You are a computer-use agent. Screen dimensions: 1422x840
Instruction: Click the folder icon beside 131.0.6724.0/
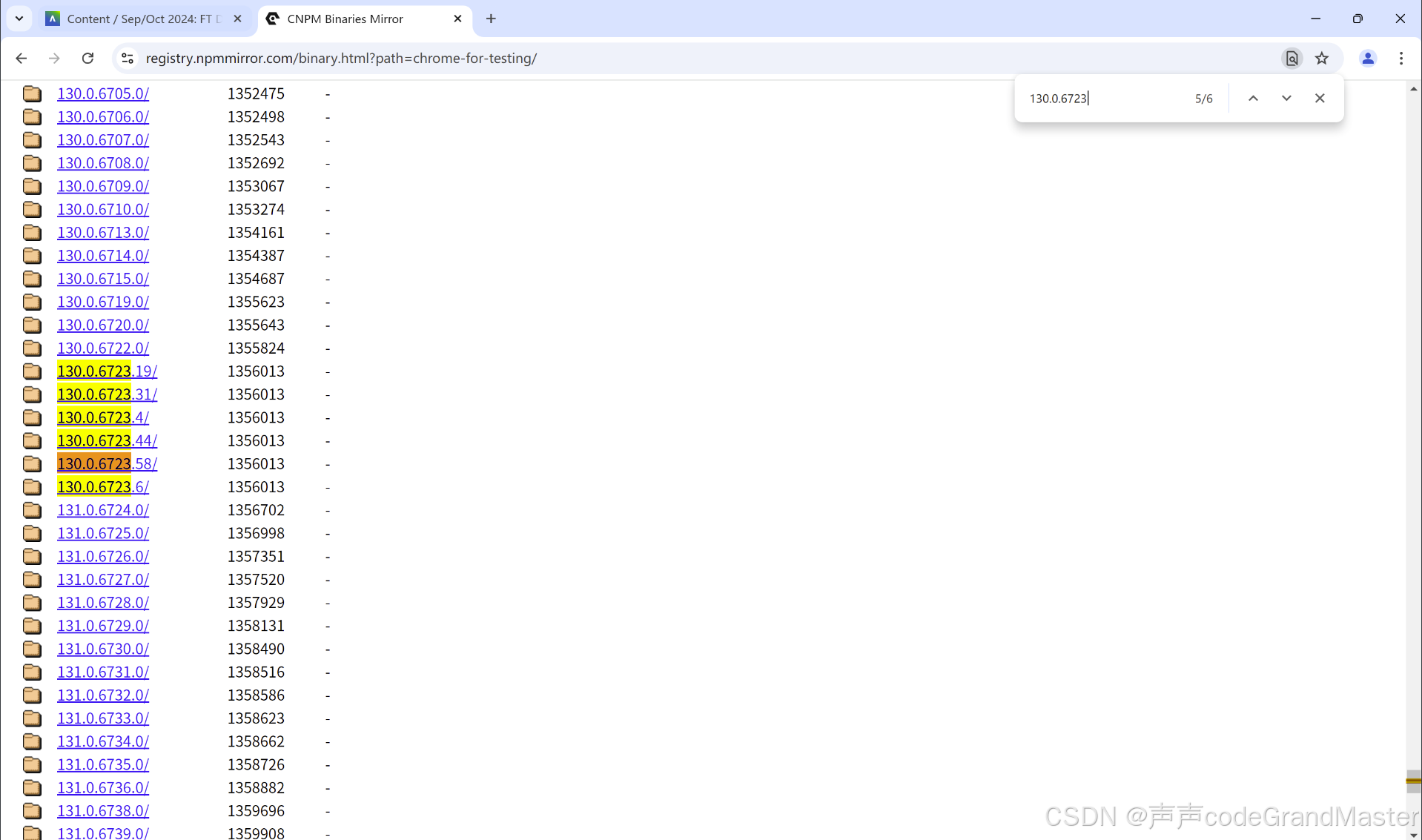(32, 510)
